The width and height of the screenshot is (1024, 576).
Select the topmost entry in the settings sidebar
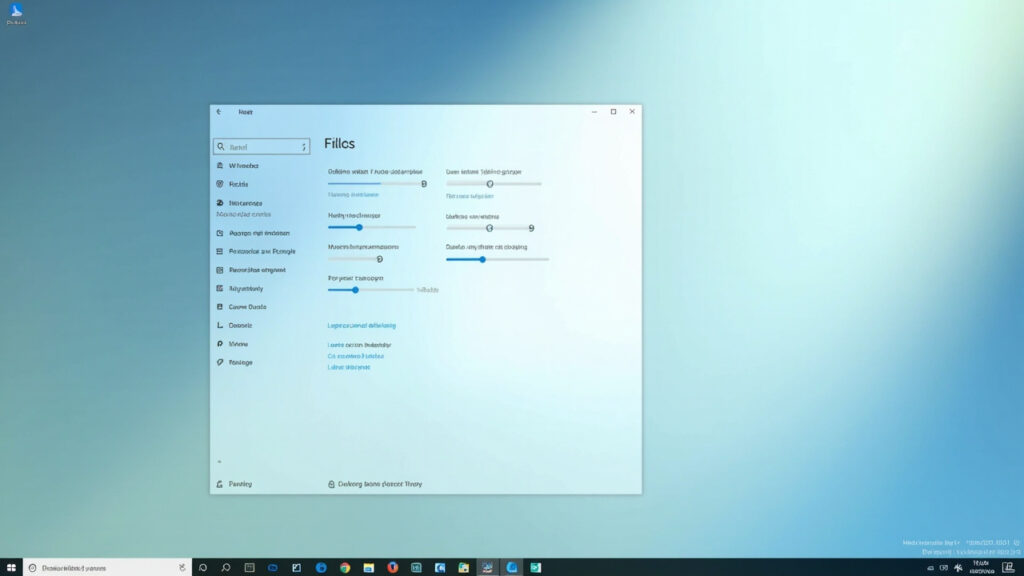pos(247,165)
